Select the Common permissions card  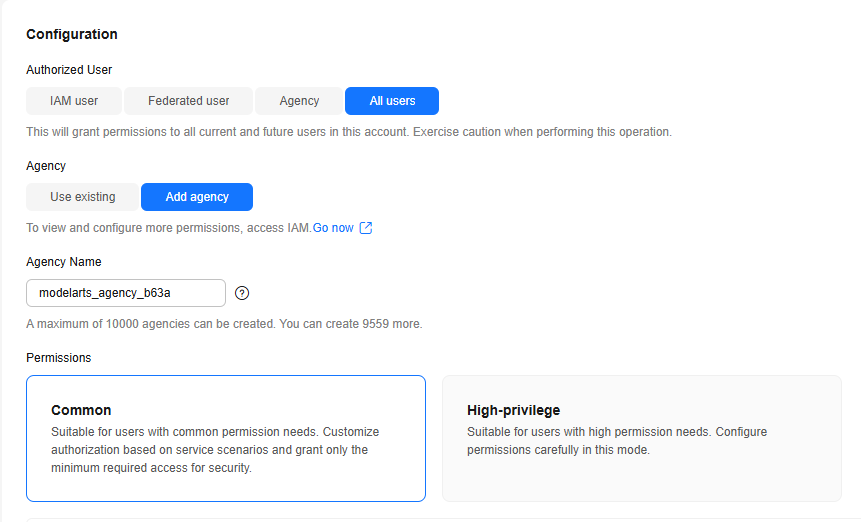[226, 439]
